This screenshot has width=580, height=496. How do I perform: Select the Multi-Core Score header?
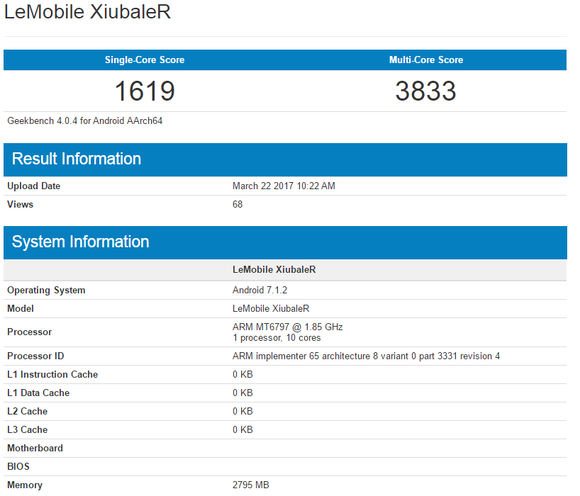coord(426,60)
